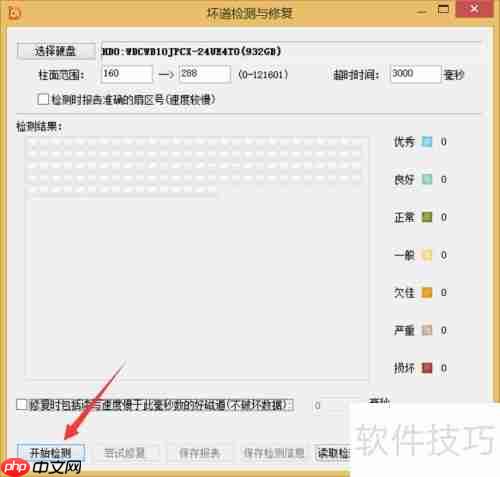The image size is (500, 477).
Task: Click the 一般 pale yellow swatch
Action: pos(427,255)
